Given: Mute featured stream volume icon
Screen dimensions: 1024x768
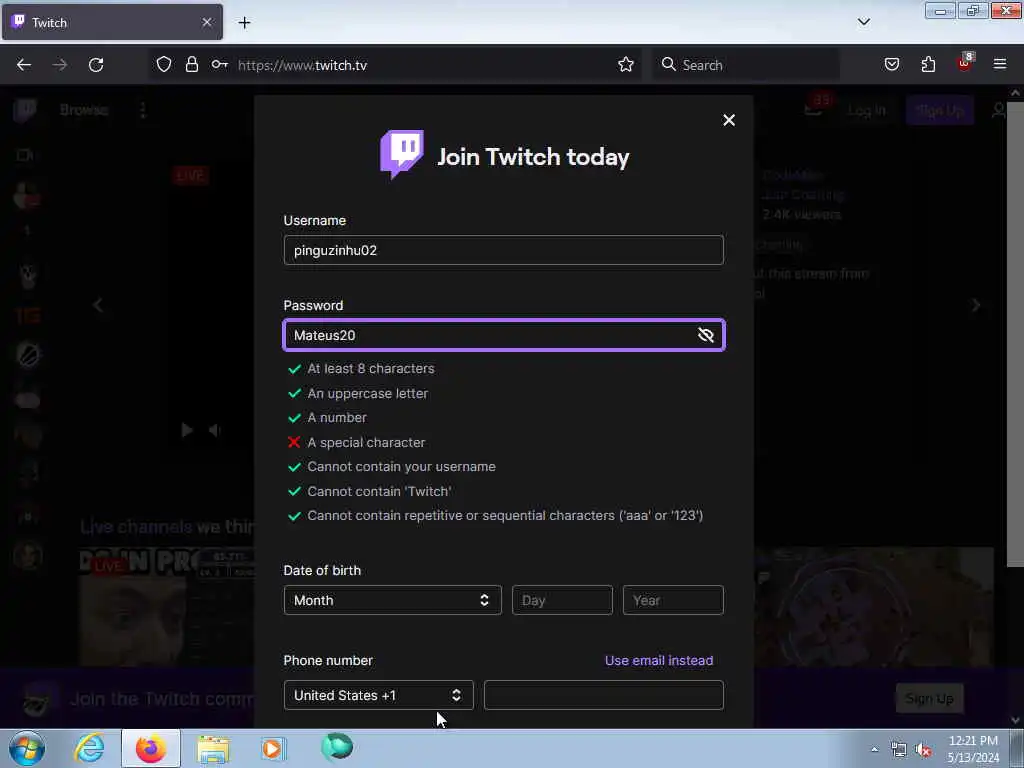Looking at the screenshot, I should pyautogui.click(x=214, y=430).
